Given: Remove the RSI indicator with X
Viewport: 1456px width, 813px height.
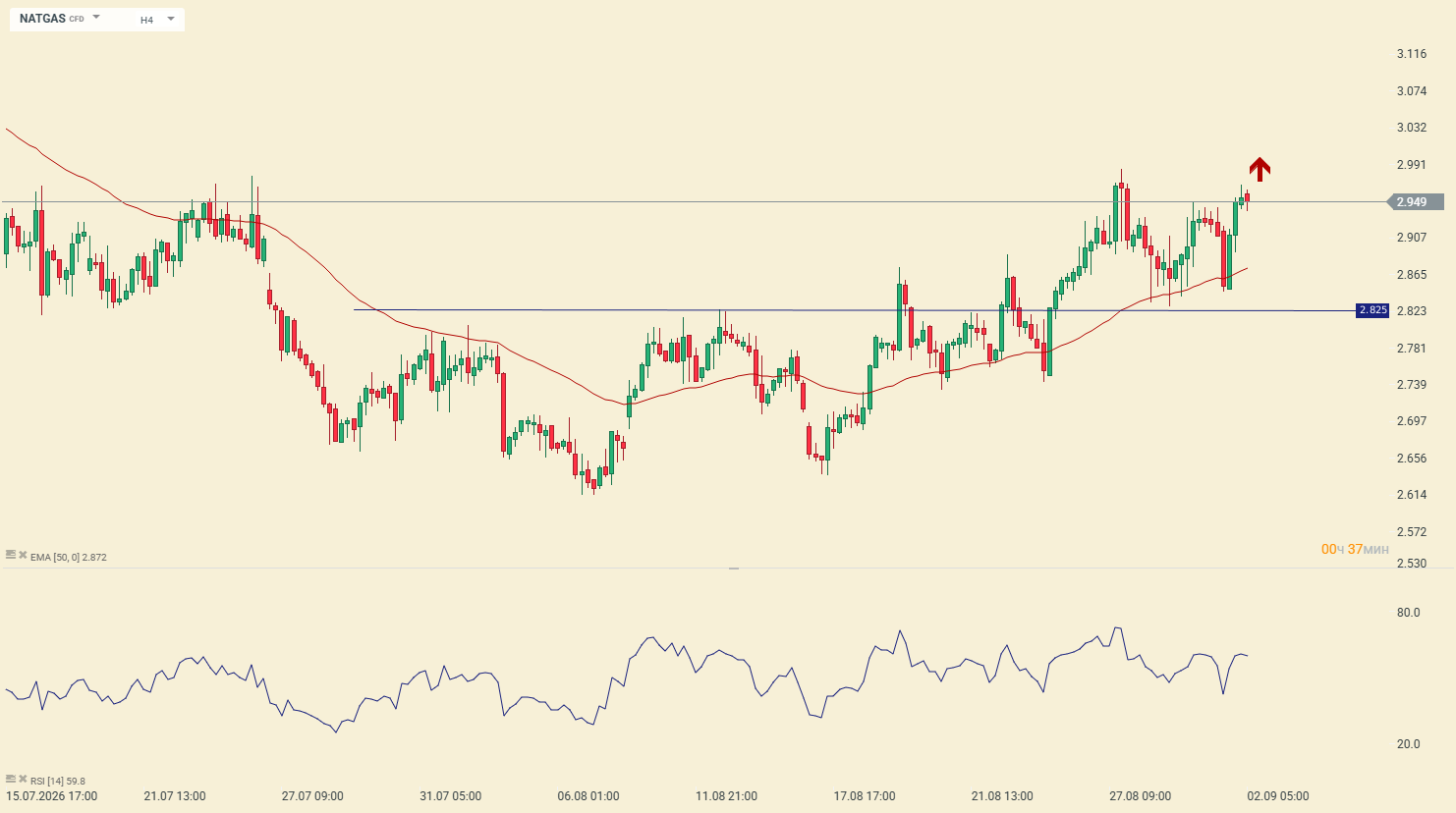Looking at the screenshot, I should pyautogui.click(x=23, y=780).
